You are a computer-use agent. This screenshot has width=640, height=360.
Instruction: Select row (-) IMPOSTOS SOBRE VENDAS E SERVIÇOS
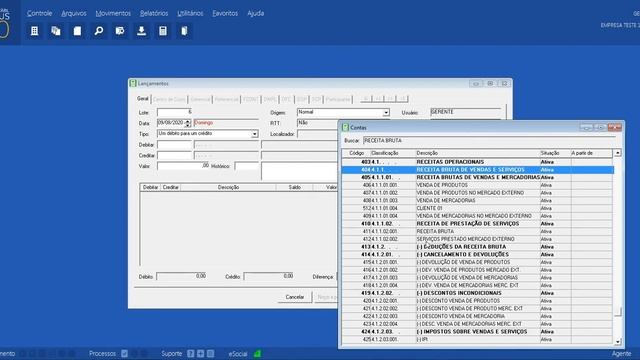[x=478, y=332]
